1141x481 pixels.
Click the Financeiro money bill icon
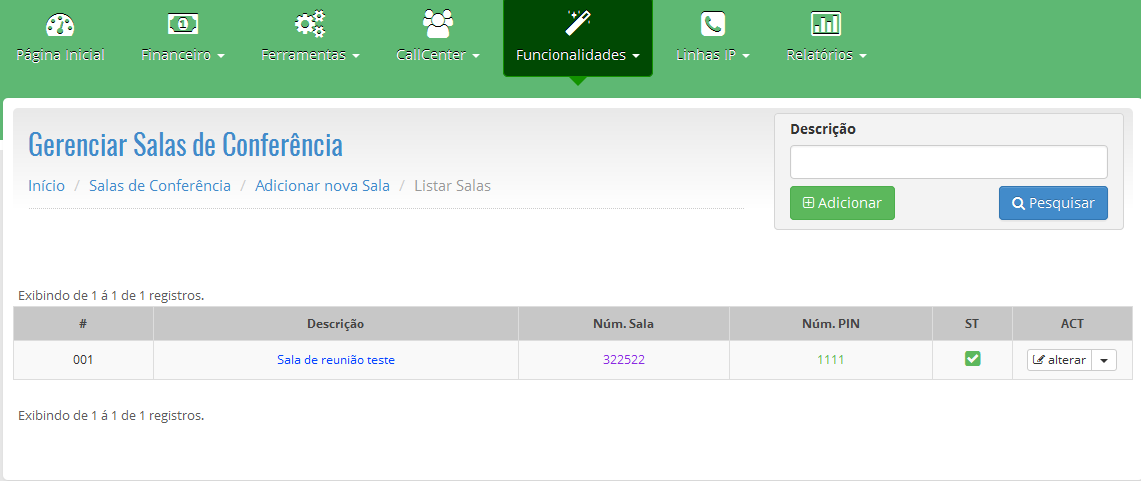pyautogui.click(x=182, y=24)
